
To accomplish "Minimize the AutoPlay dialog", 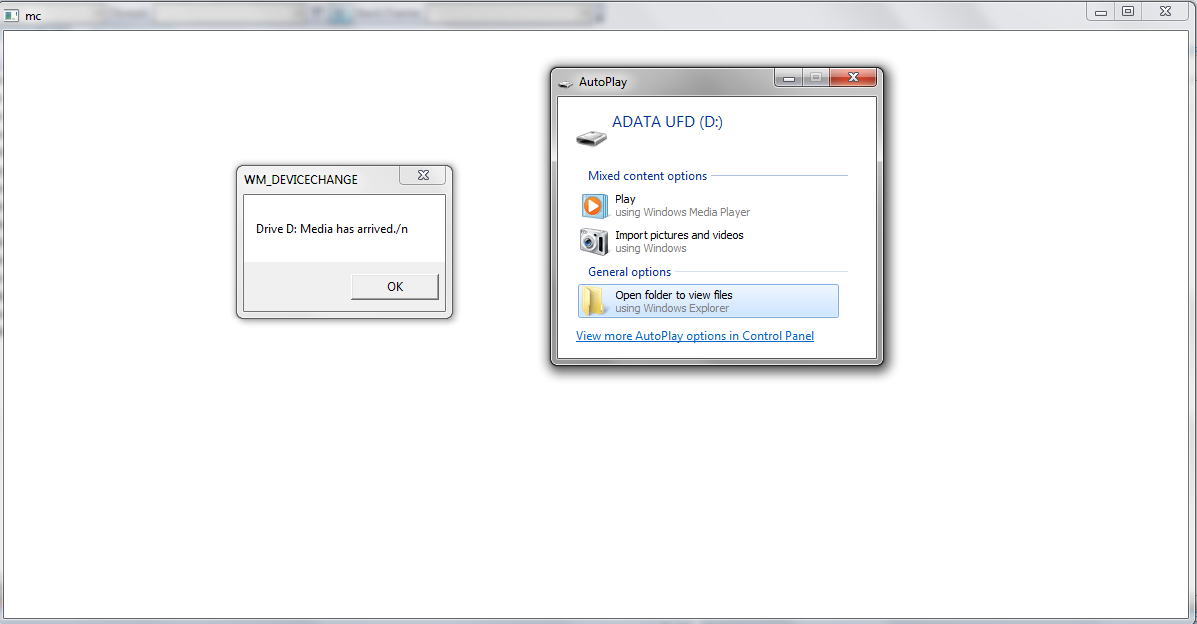I will point(789,77).
